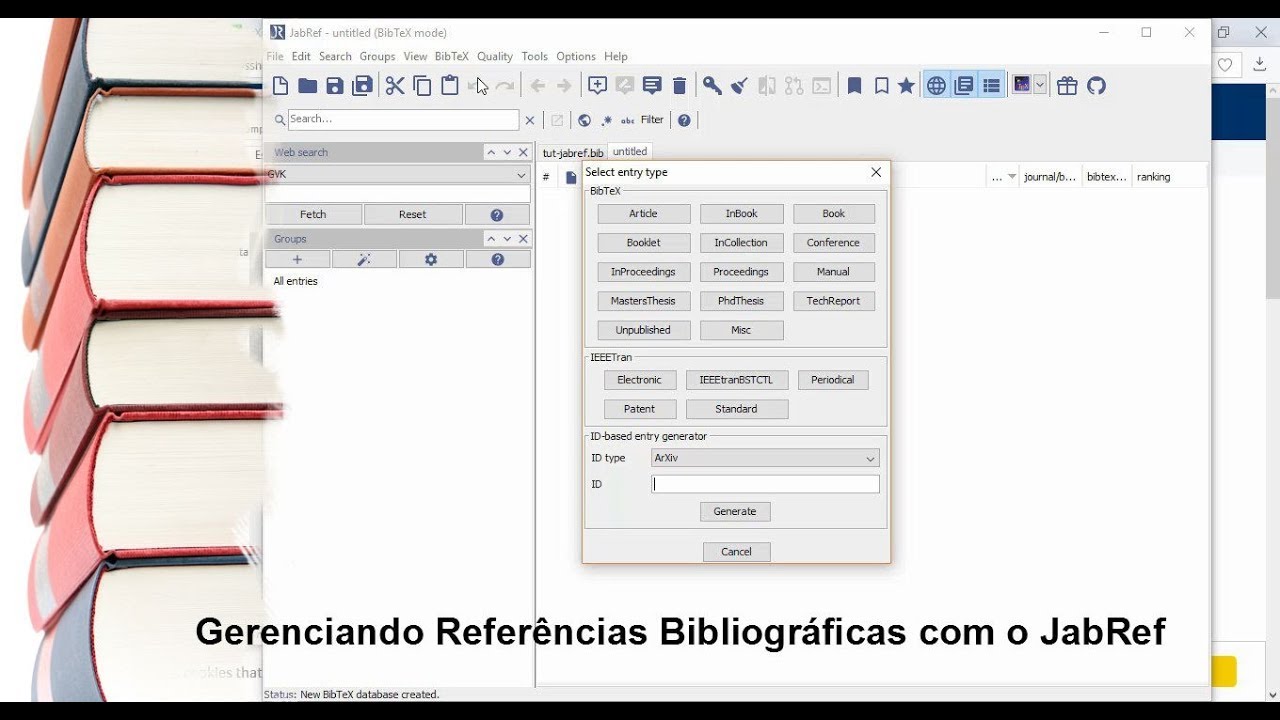Paste using the clipboard icon
This screenshot has width=1280, height=720.
450,86
